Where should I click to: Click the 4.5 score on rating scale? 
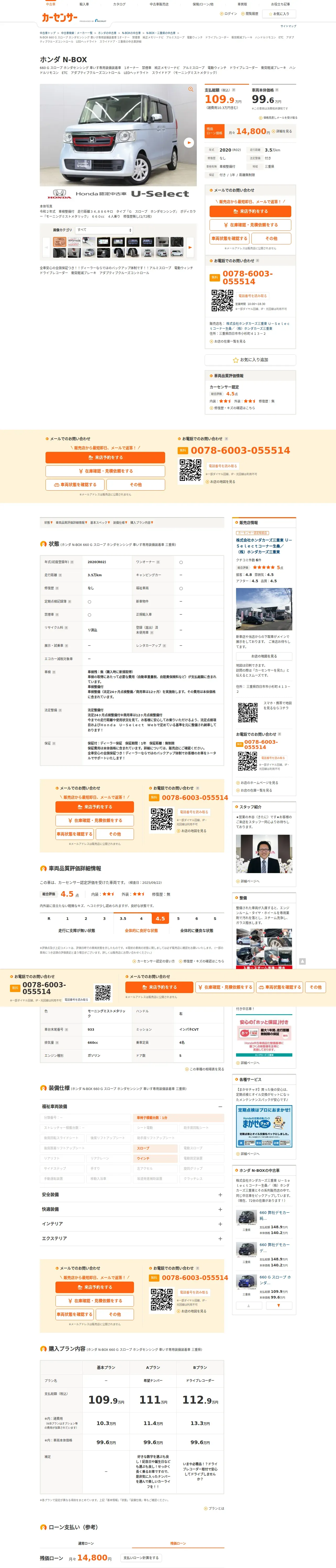160,919
